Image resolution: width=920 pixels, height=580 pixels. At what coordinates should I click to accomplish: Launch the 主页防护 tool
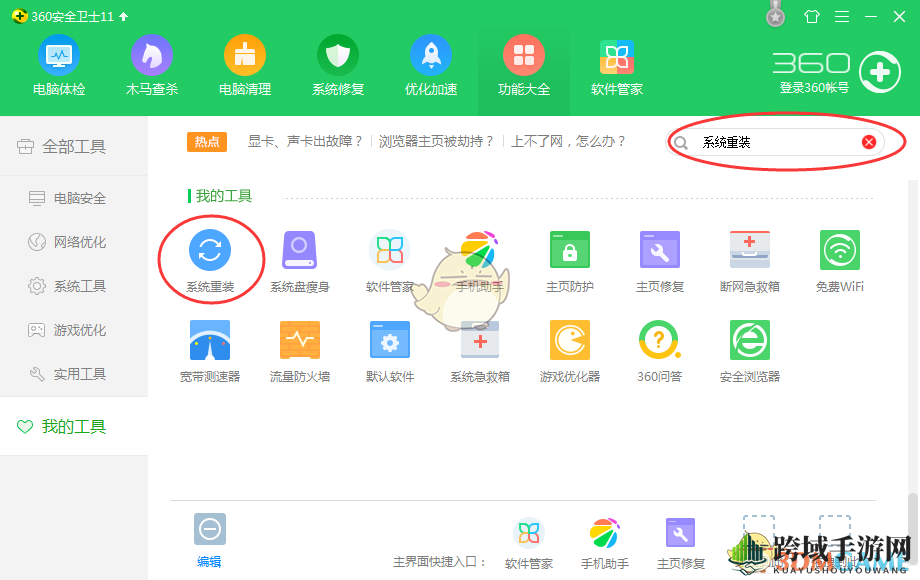click(570, 262)
